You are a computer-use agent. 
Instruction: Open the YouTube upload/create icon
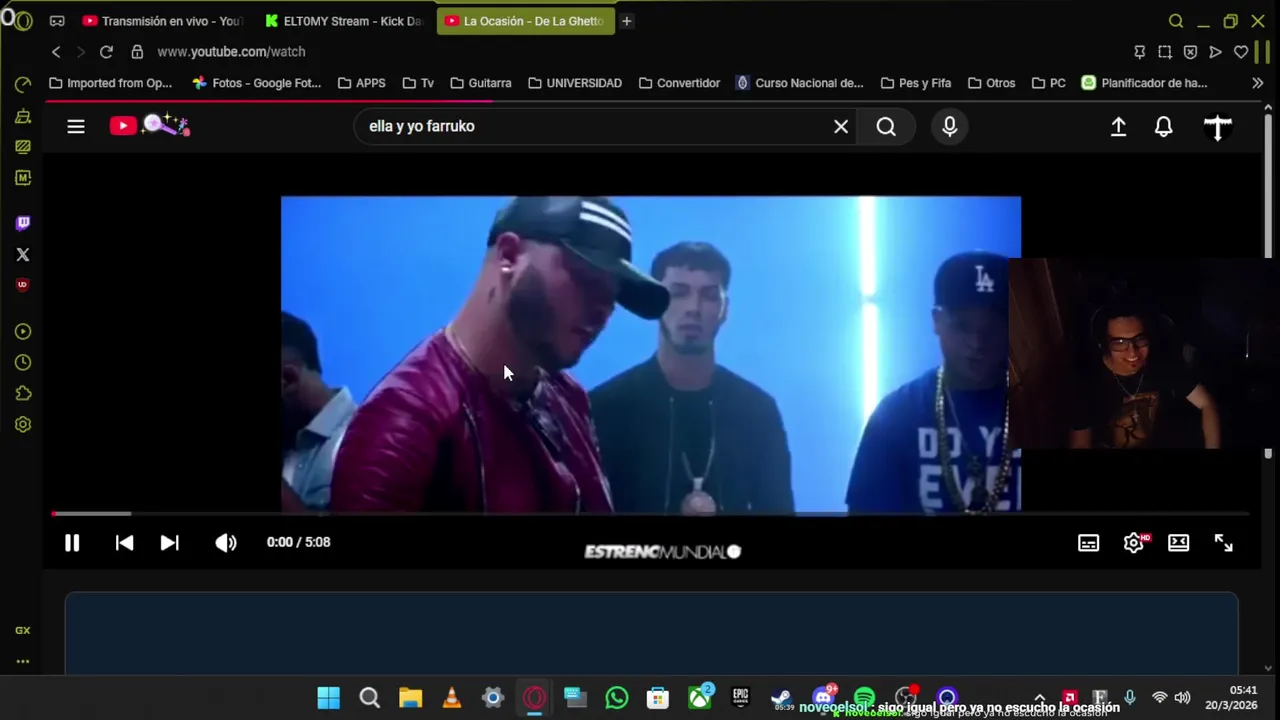pyautogui.click(x=1118, y=126)
